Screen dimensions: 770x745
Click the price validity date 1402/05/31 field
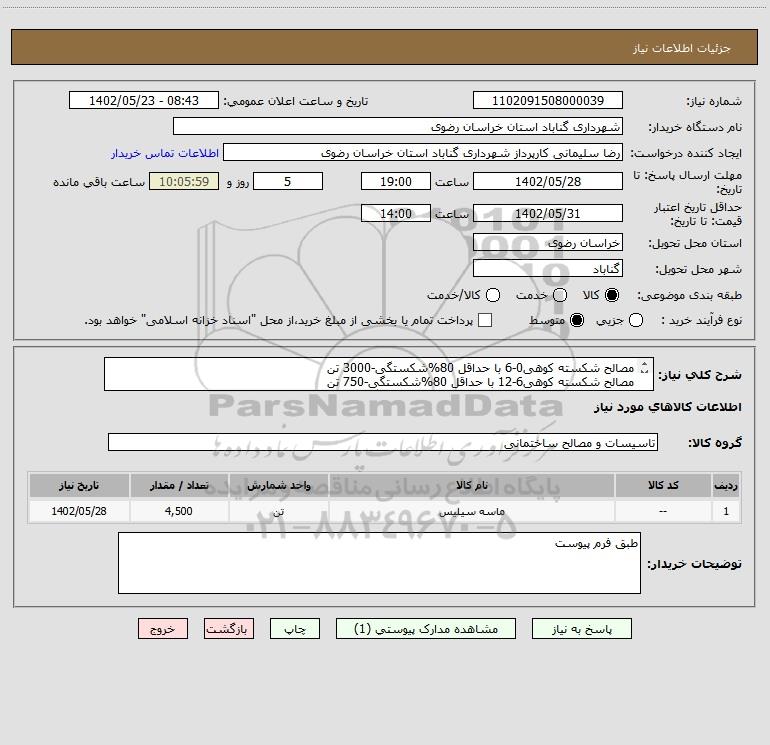click(x=548, y=213)
